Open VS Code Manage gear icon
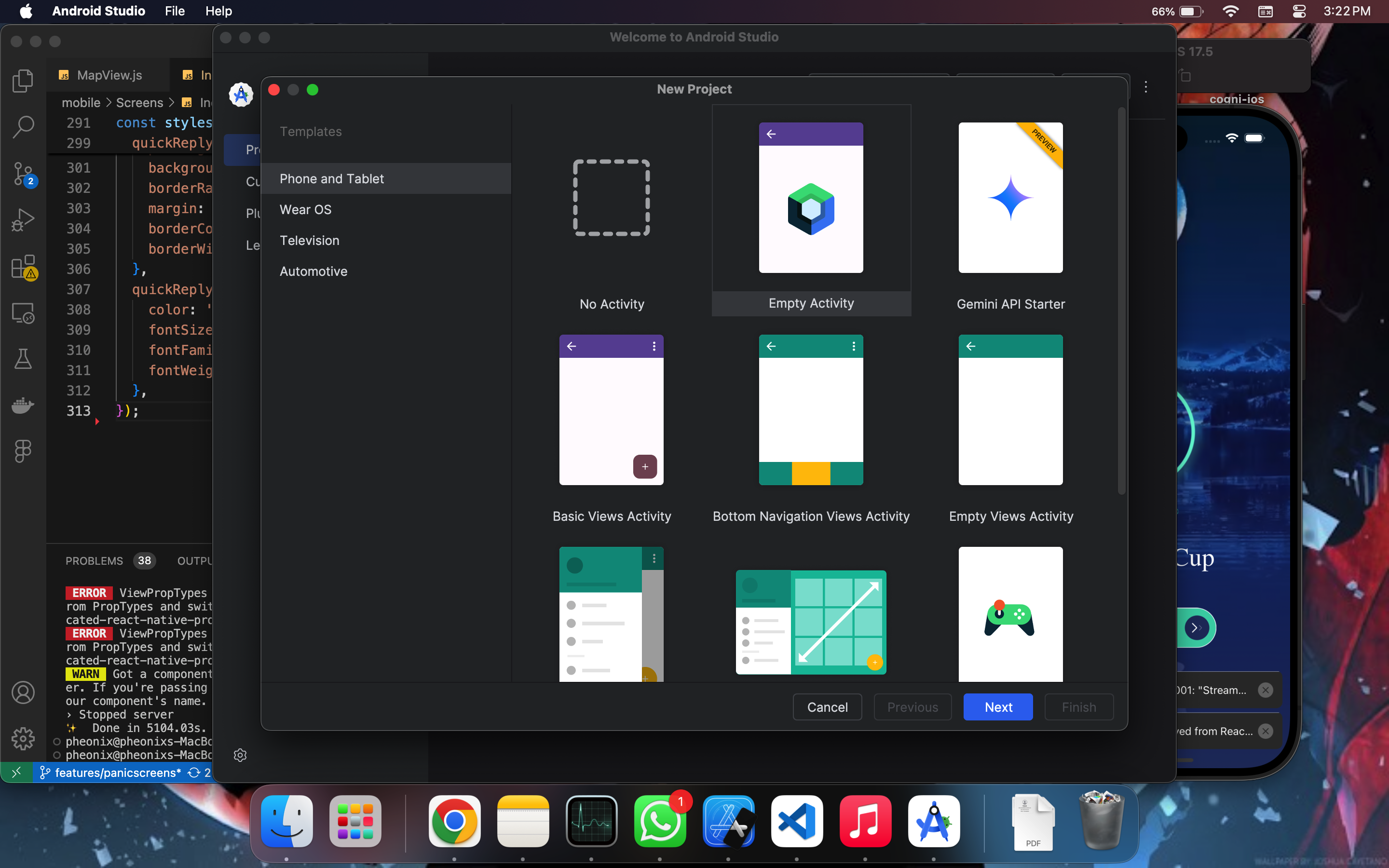Screen dimensions: 1389x868 (x=23, y=739)
